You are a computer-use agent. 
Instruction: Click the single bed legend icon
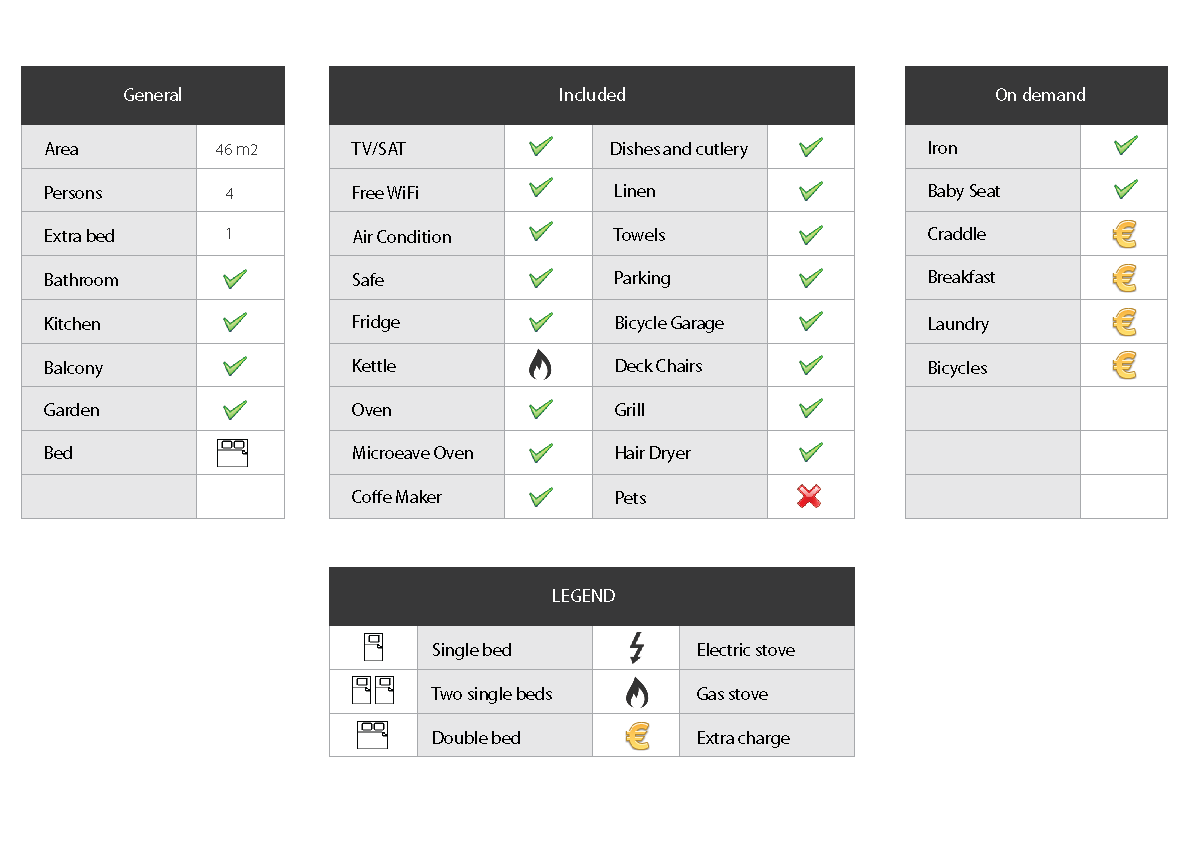coord(374,647)
